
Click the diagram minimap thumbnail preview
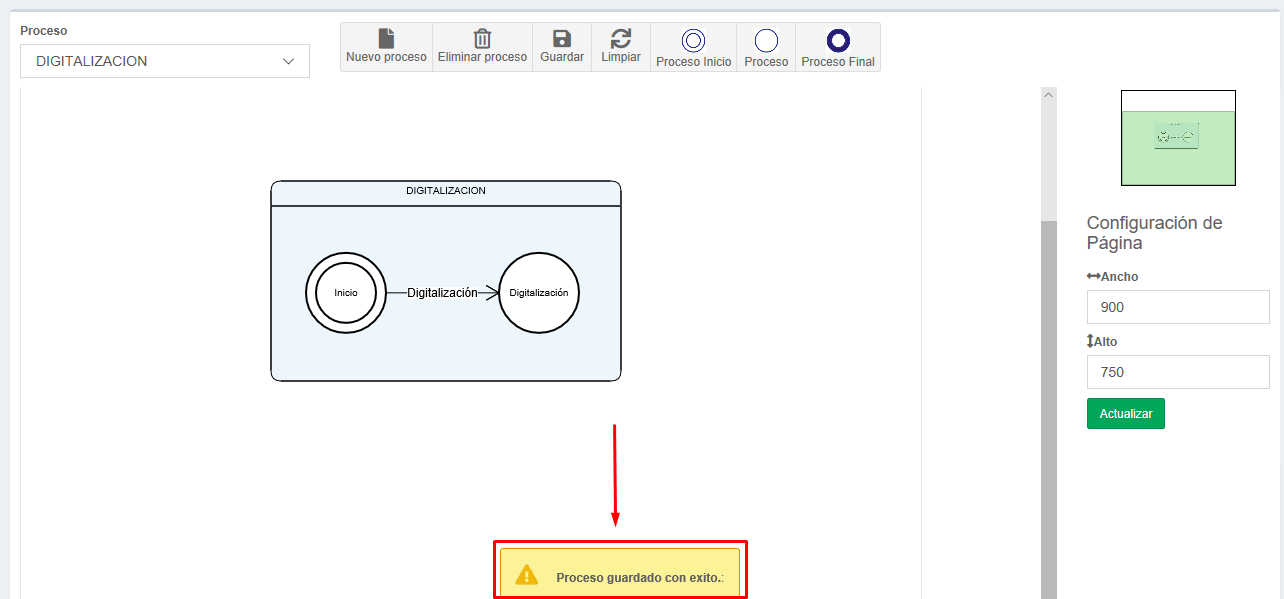(x=1178, y=138)
